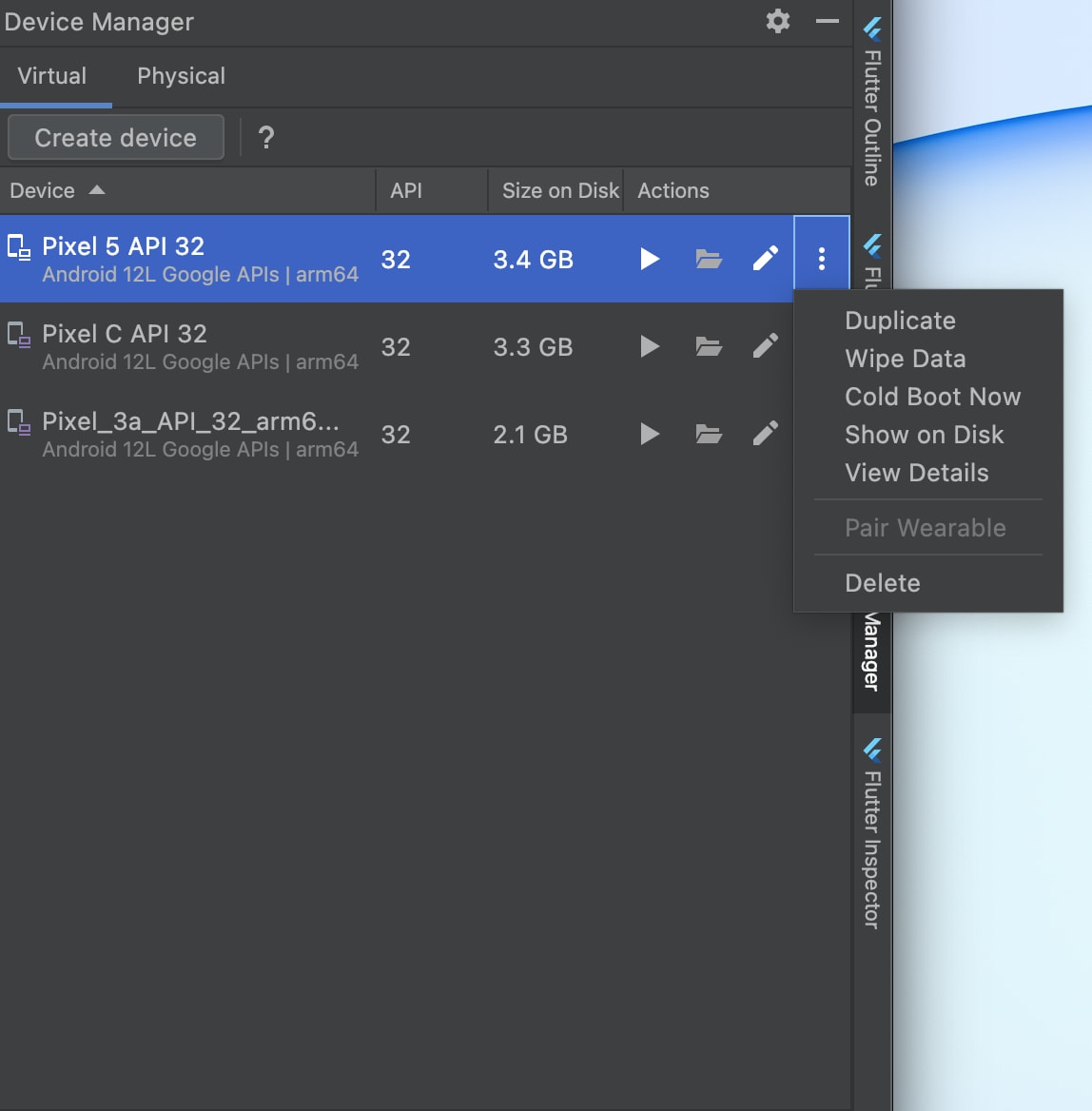The image size is (1092, 1111).
Task: Open Pixel C API 32 folder icon
Action: (x=708, y=346)
